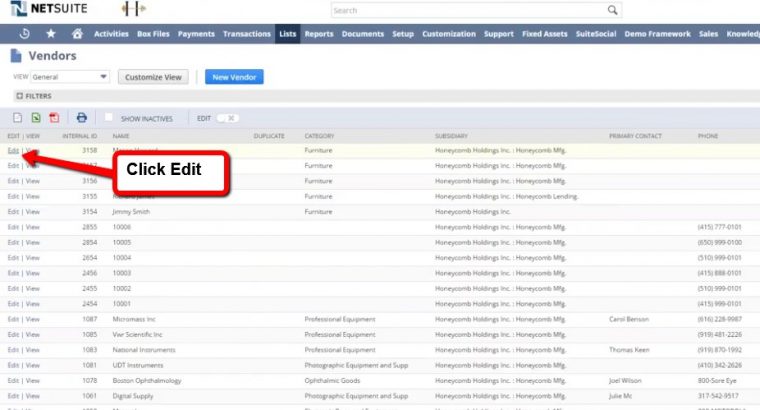Print the vendor list
This screenshot has width=760, height=410.
[81, 117]
